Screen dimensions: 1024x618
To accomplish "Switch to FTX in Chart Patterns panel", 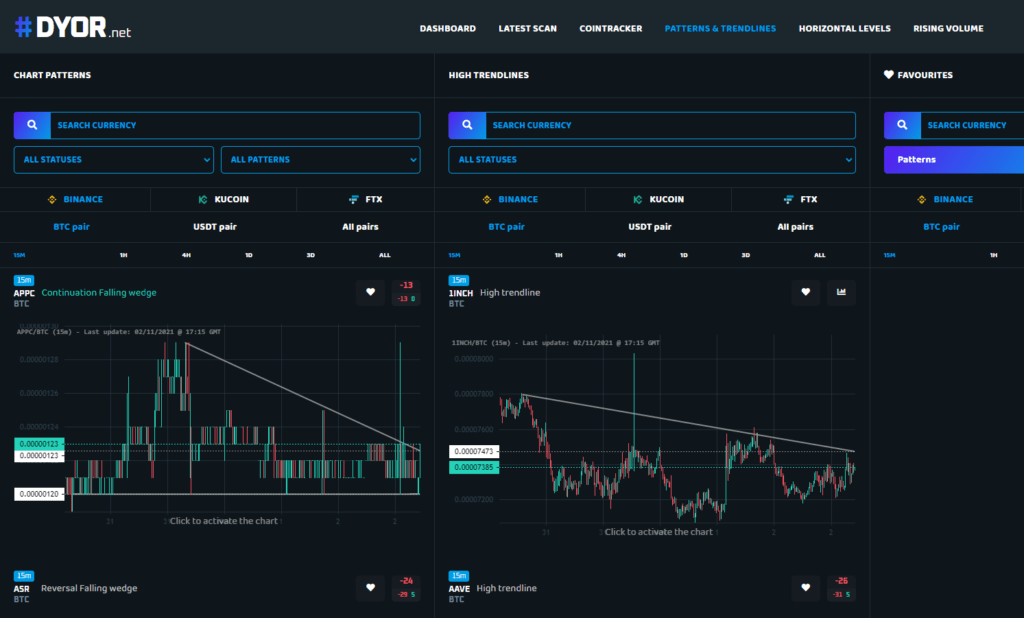I will (x=366, y=199).
